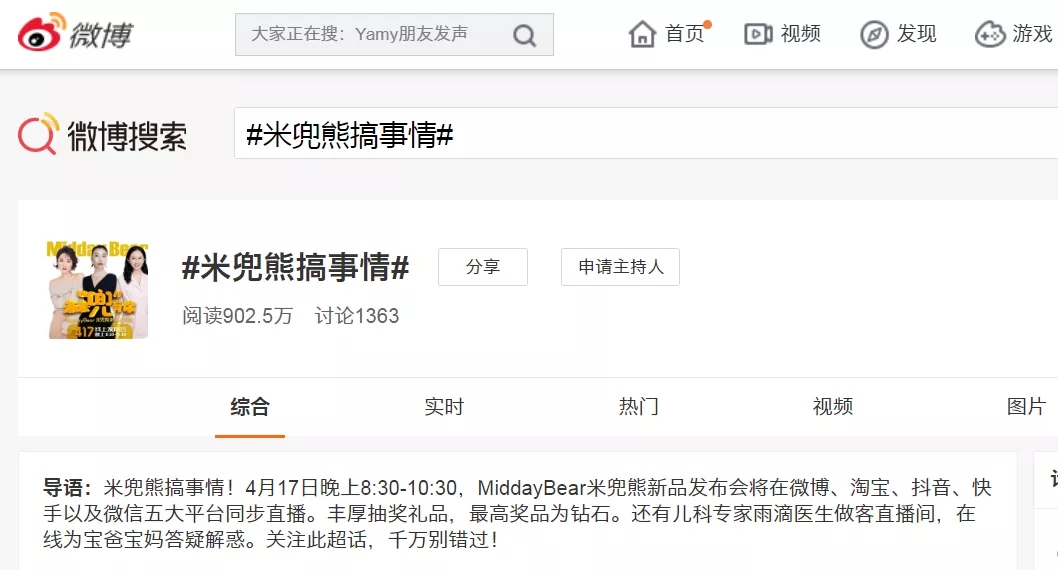Switch to the 图片 tab
Screen dimensions: 1058x570
1026,407
